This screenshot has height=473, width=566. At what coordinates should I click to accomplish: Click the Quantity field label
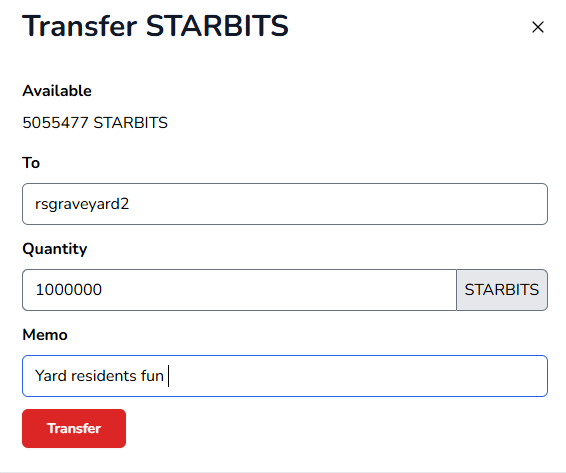pos(55,249)
